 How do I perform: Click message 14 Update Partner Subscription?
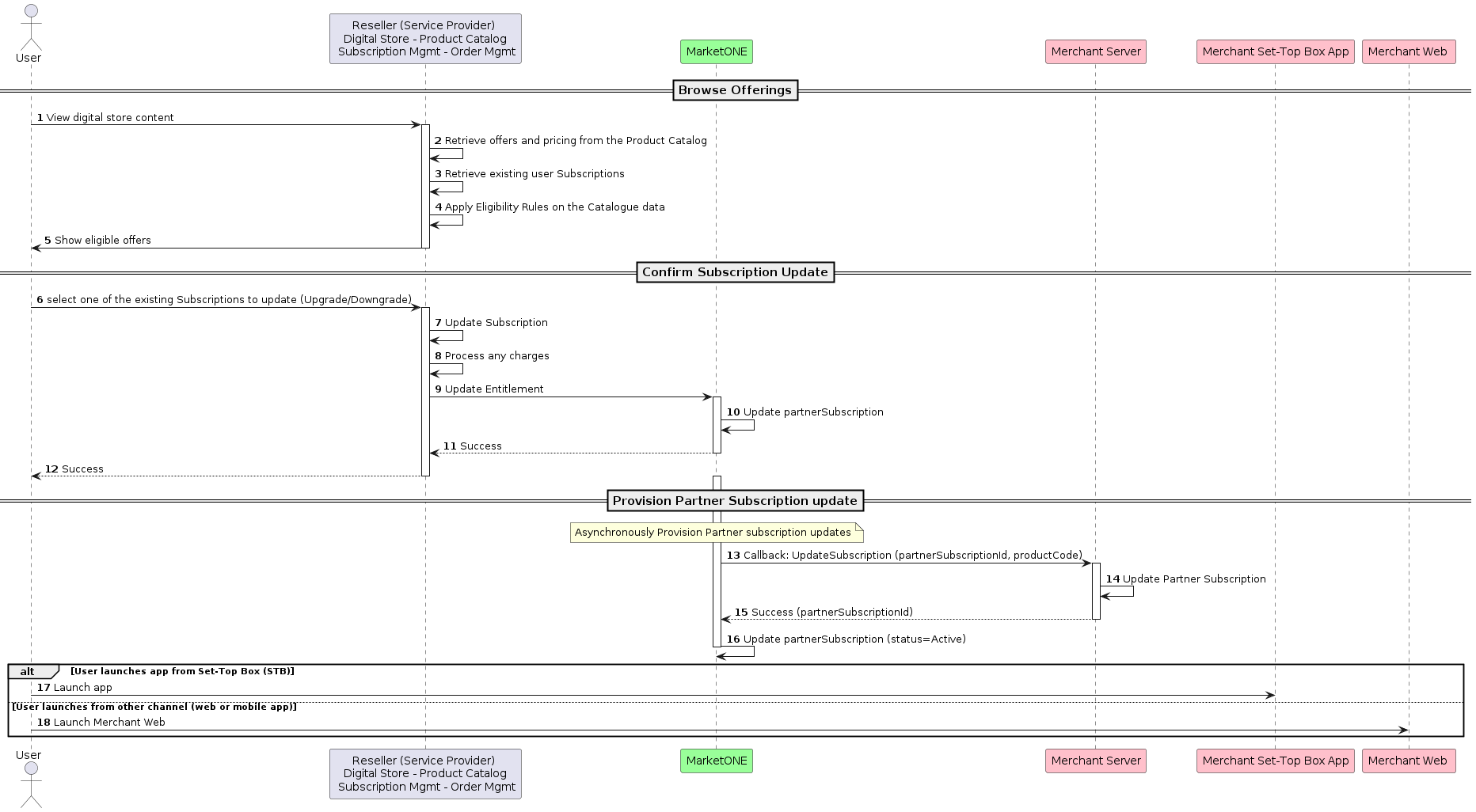click(x=1185, y=579)
